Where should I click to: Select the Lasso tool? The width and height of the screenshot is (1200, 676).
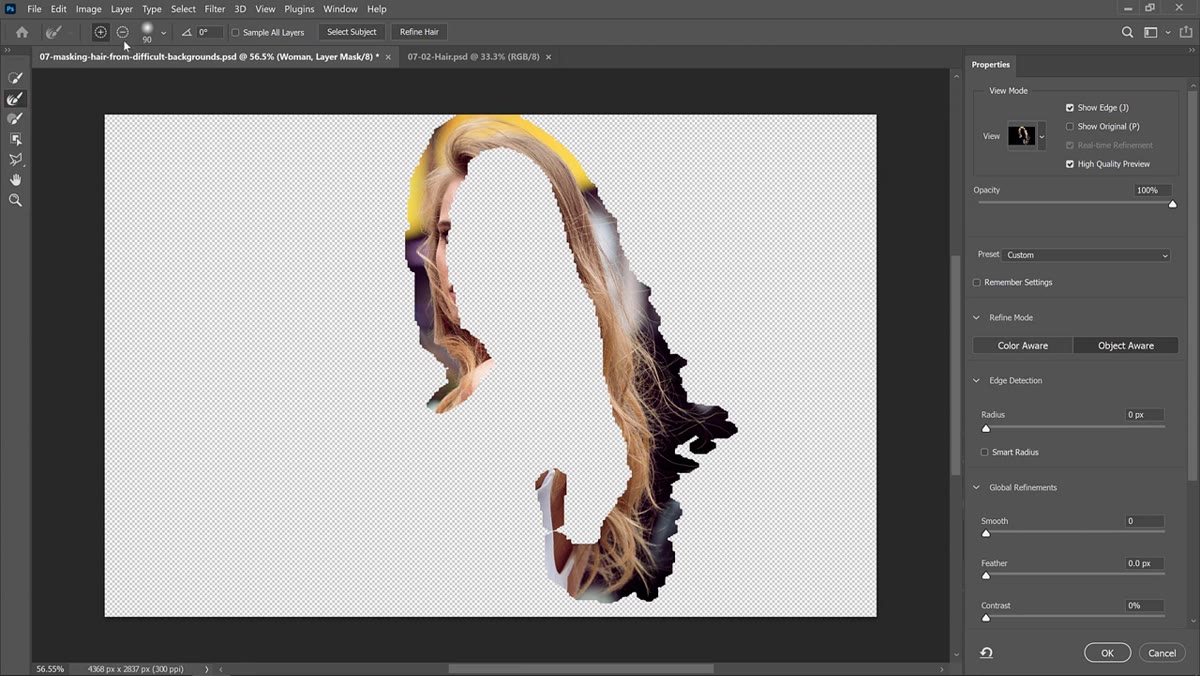15,159
